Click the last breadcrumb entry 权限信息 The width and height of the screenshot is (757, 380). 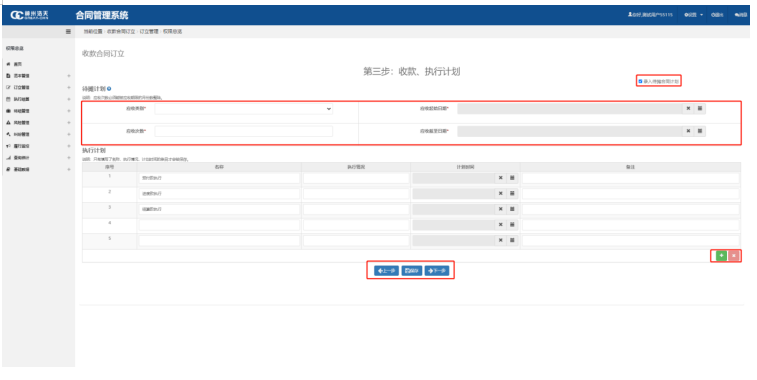click(172, 31)
